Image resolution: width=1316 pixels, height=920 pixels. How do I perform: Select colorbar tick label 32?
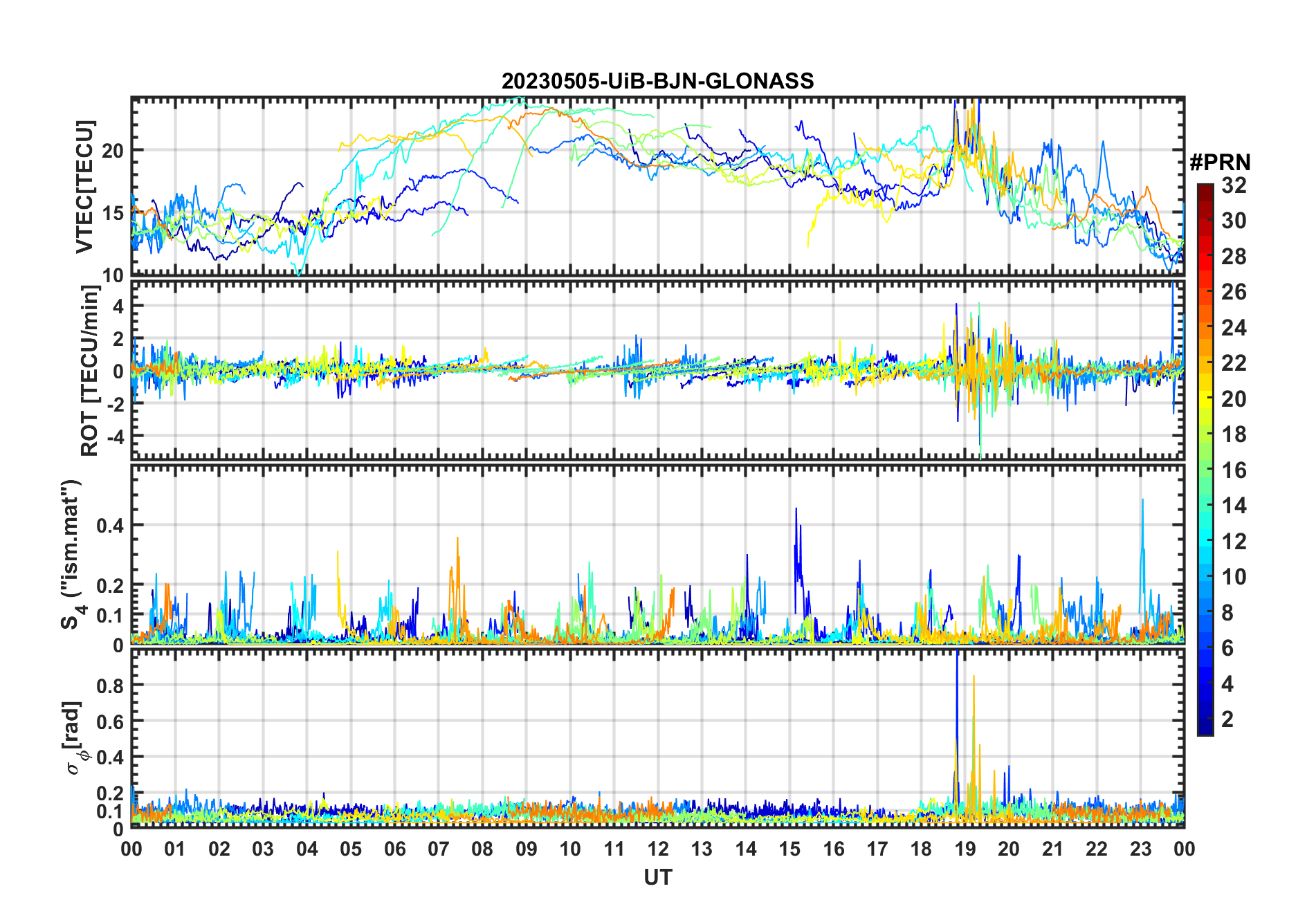[x=1234, y=185]
